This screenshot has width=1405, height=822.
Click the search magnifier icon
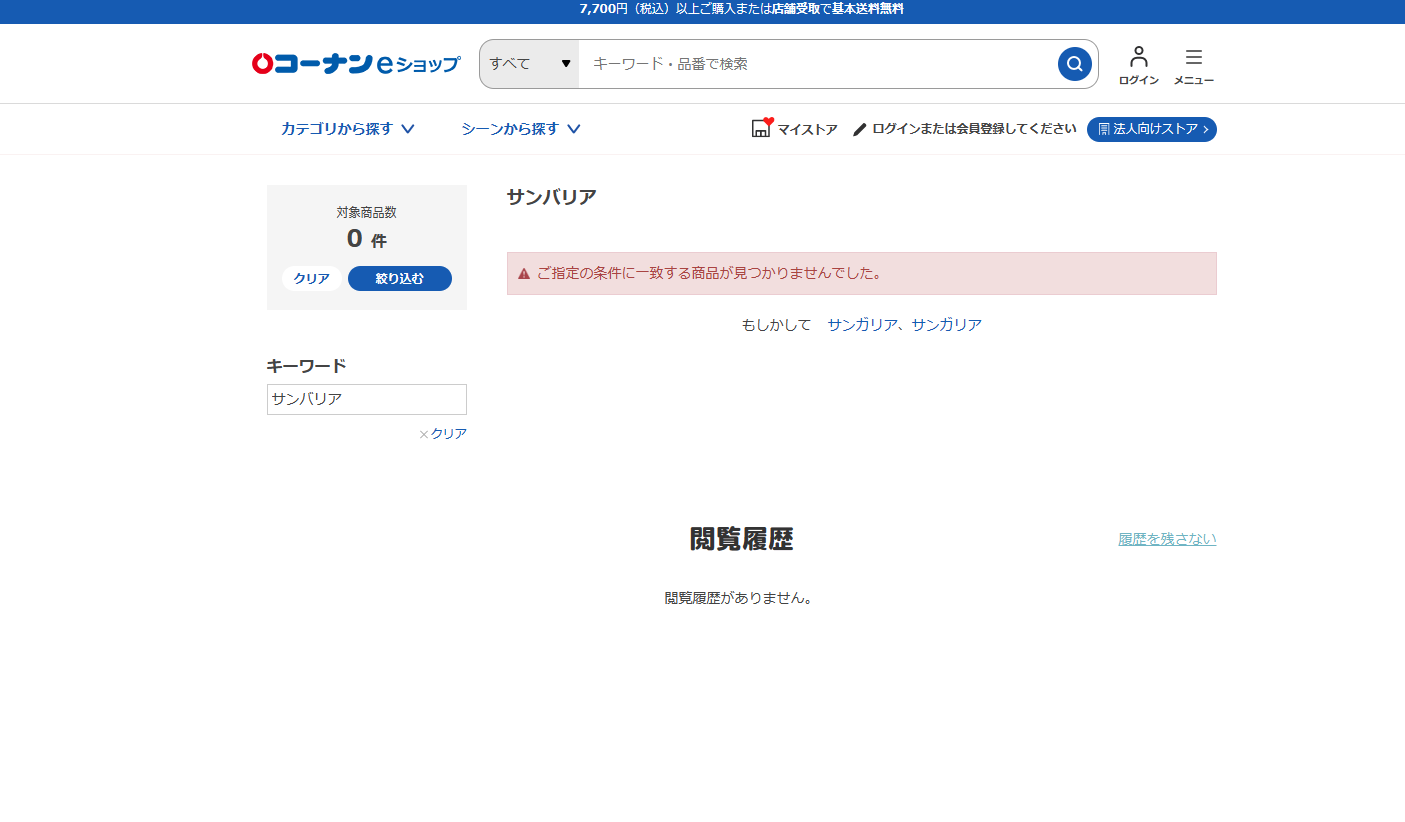pyautogui.click(x=1074, y=63)
